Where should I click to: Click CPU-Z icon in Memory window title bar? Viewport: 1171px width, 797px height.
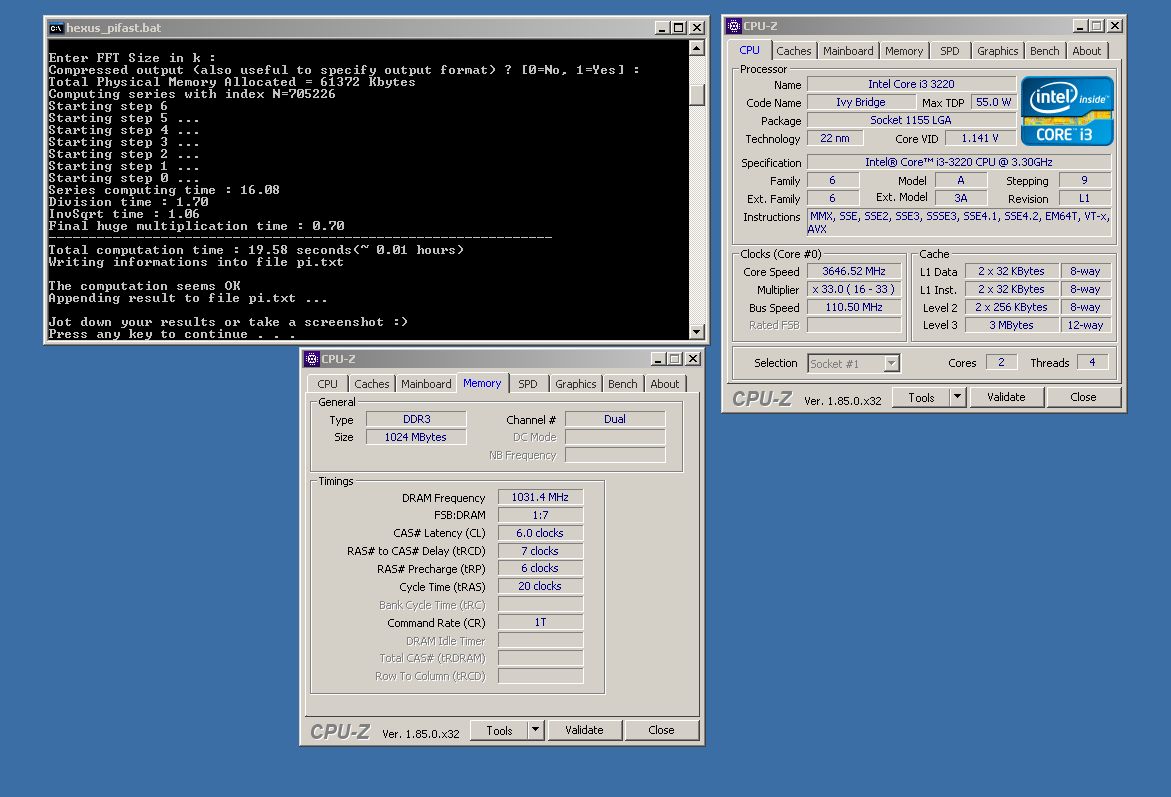point(312,359)
